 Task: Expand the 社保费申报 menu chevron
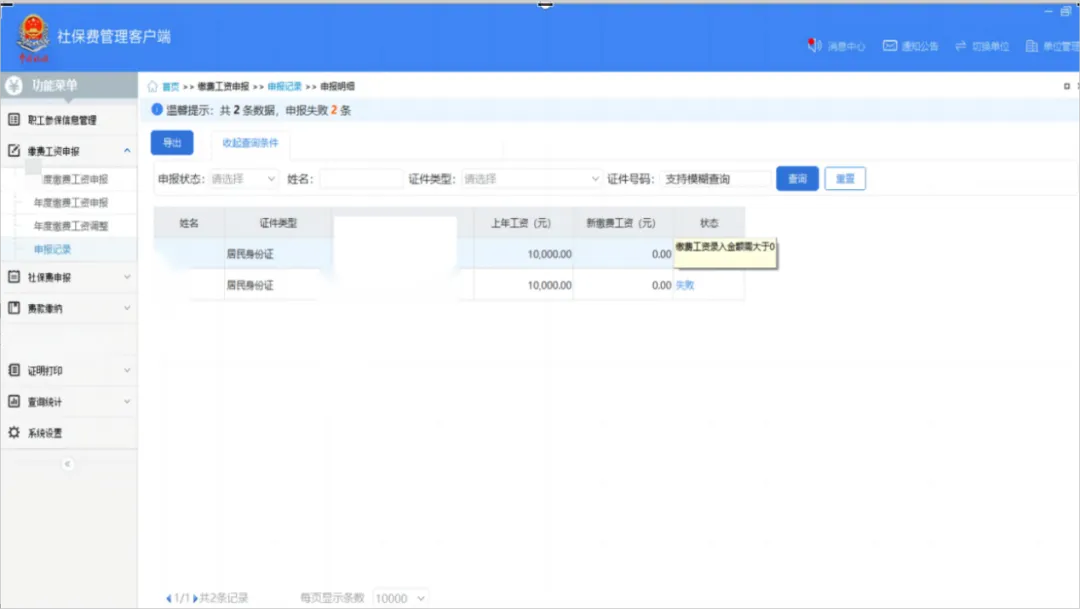(x=127, y=276)
